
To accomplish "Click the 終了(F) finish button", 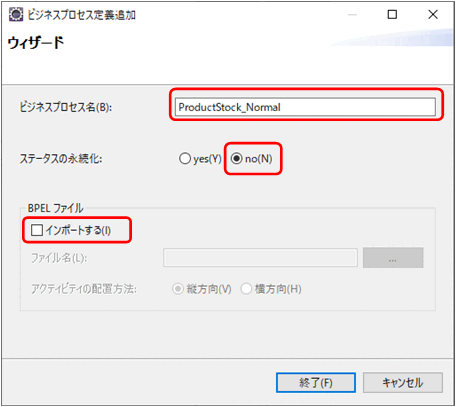I will click(316, 383).
